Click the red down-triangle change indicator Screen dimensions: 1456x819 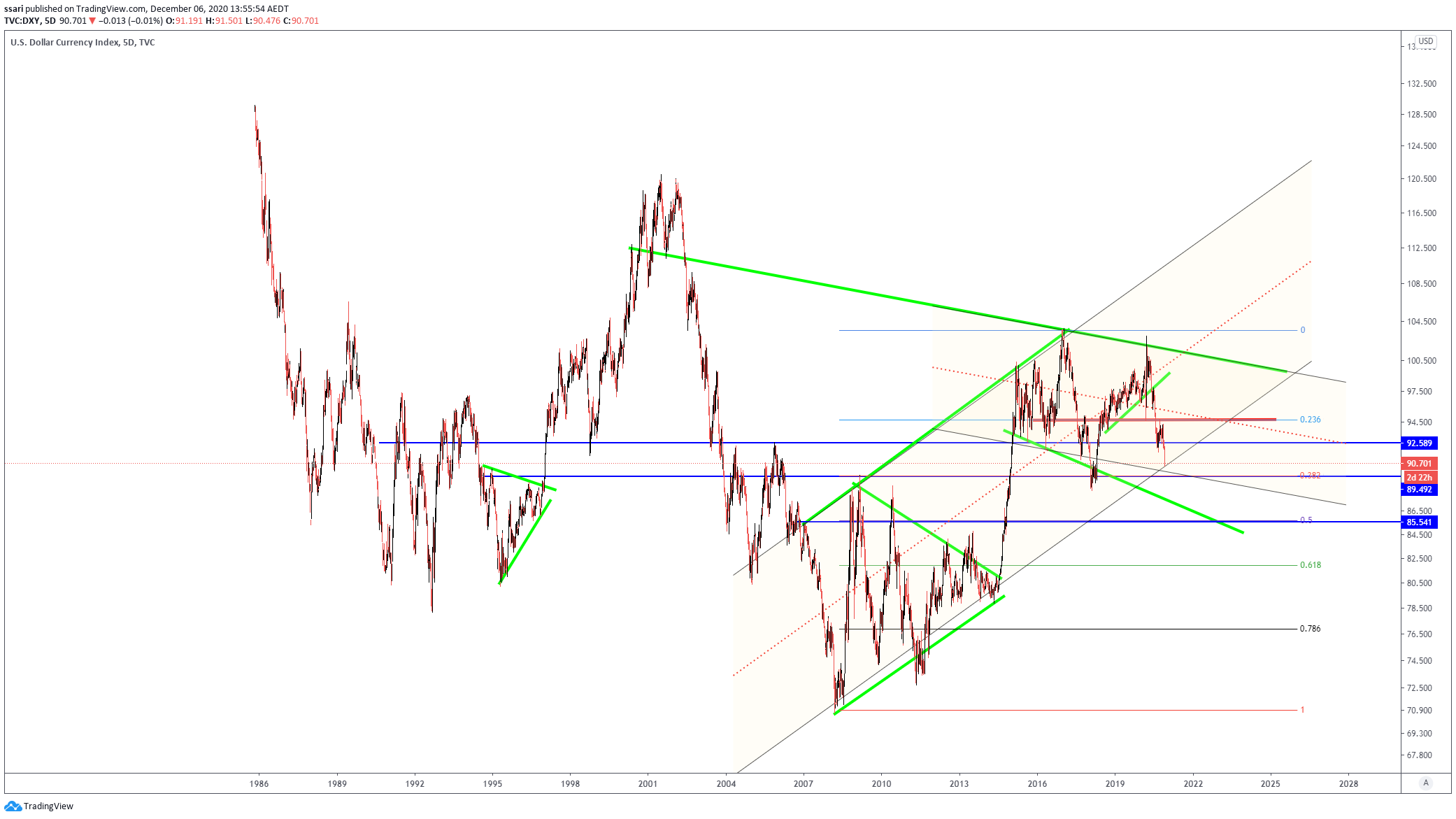coord(92,21)
